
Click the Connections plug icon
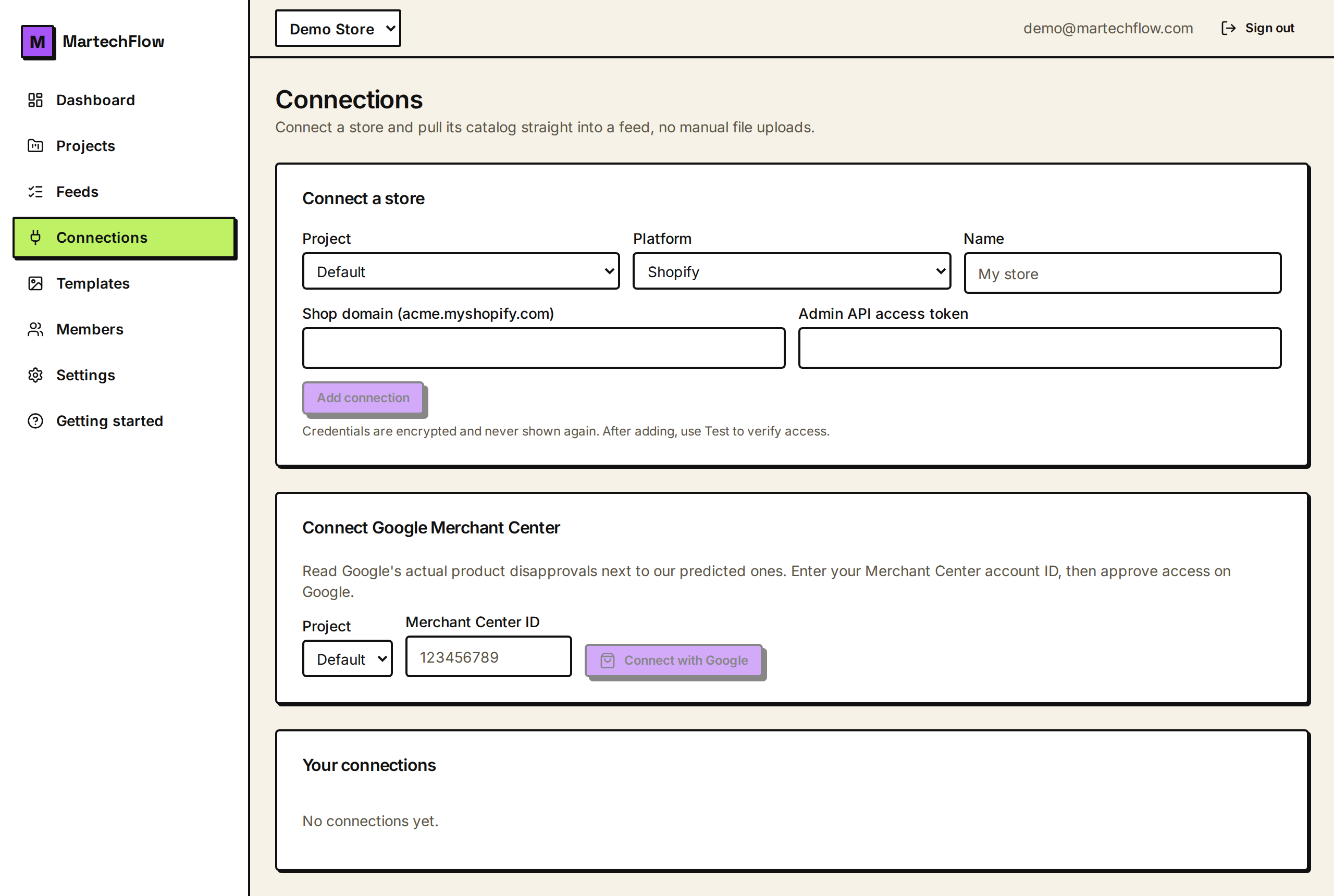pos(35,237)
